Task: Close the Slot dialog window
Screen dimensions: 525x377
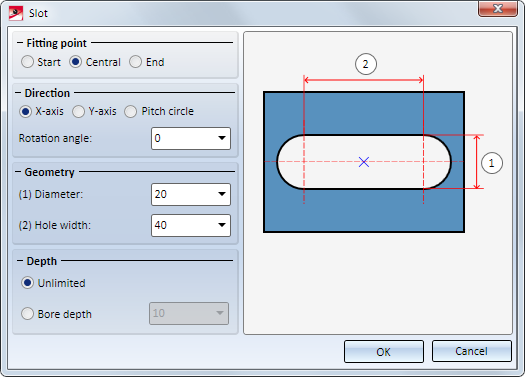Action: (x=498, y=9)
